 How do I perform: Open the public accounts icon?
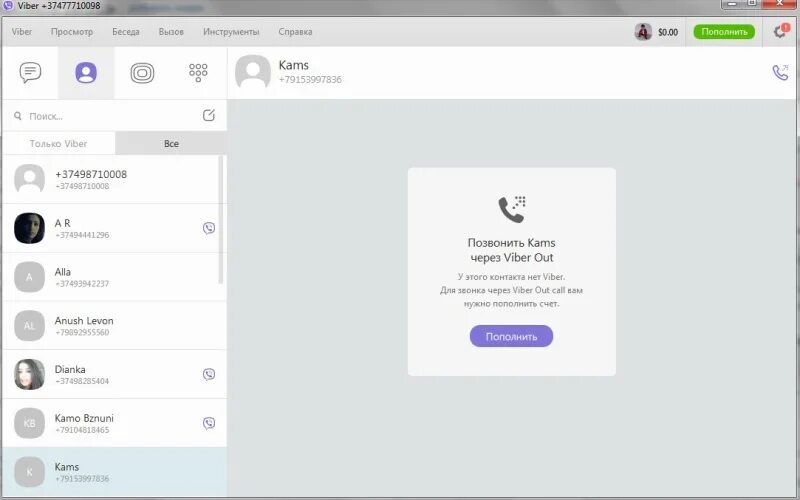(x=142, y=73)
